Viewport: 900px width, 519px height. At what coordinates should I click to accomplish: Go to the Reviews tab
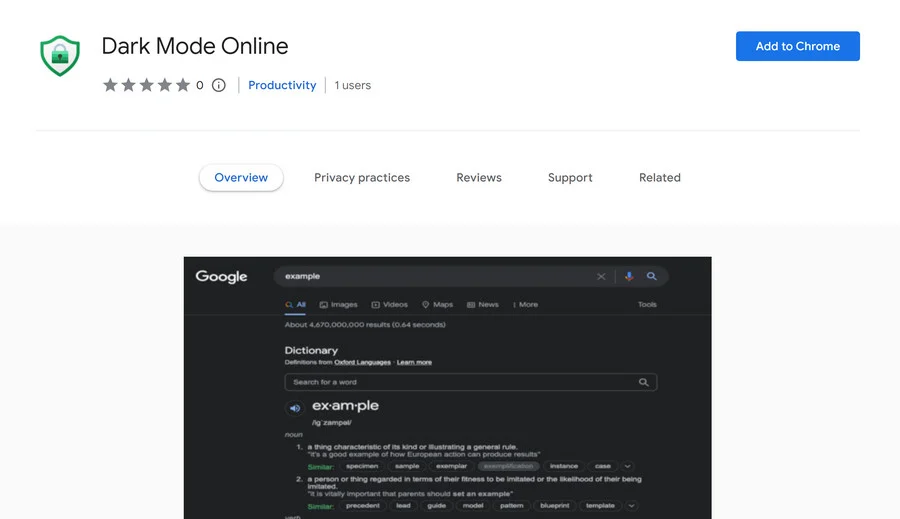pos(479,177)
